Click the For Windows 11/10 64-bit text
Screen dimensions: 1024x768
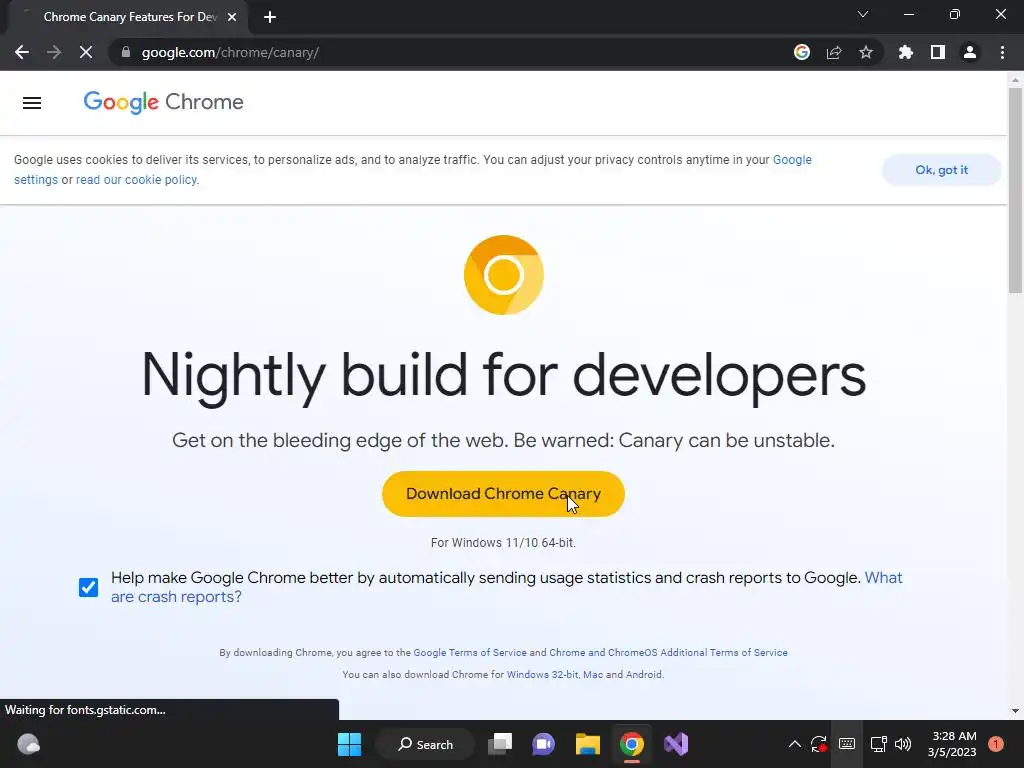503,543
